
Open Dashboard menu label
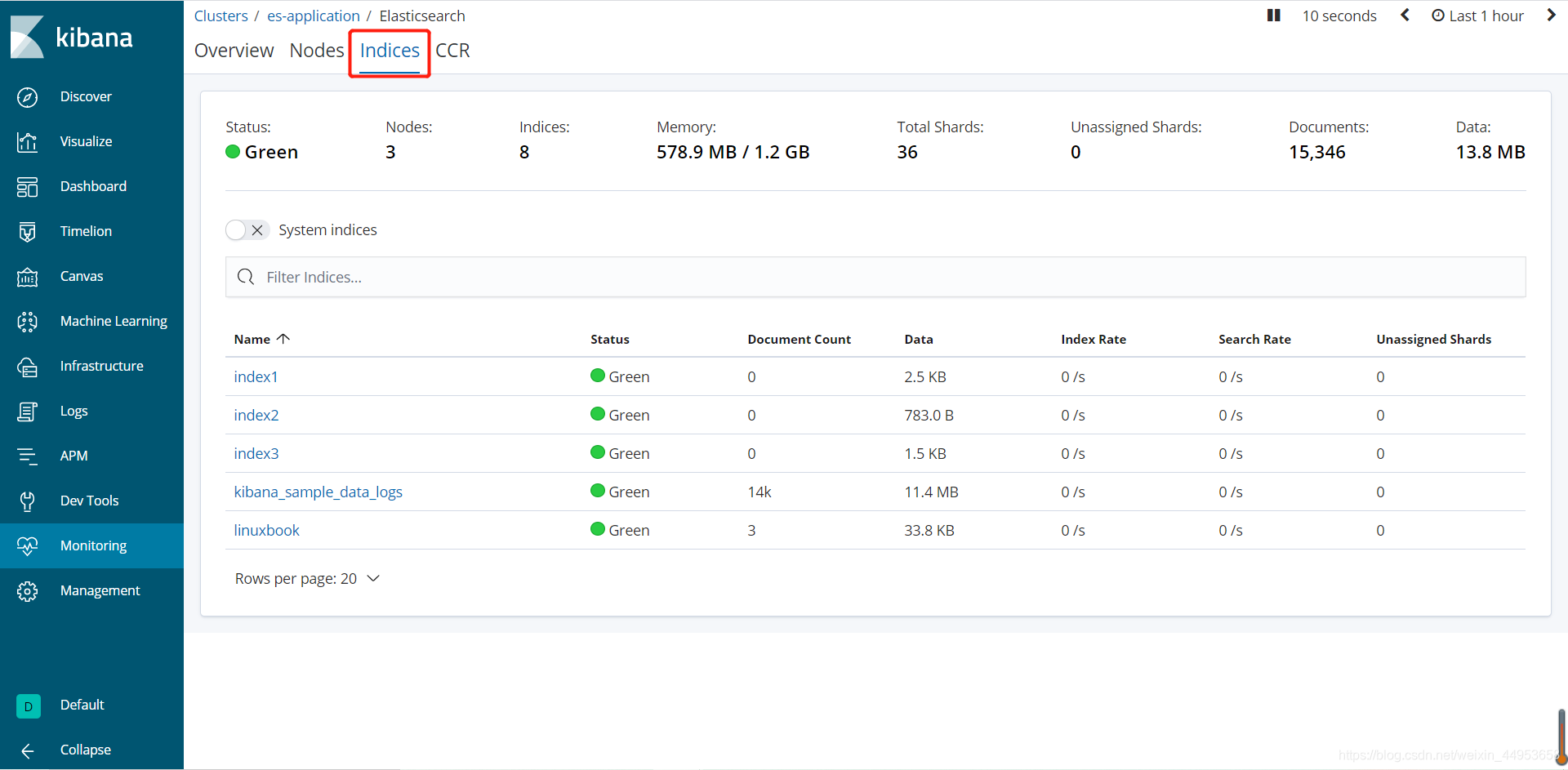click(93, 187)
